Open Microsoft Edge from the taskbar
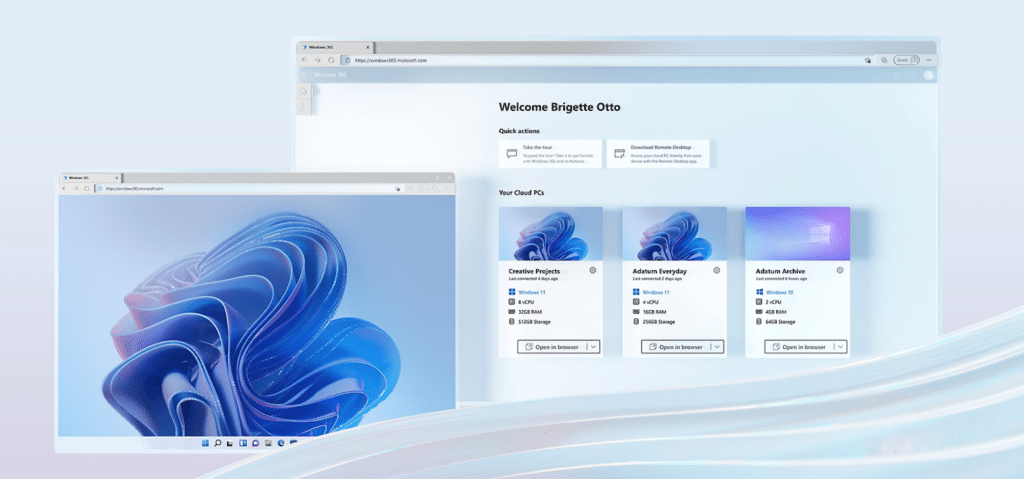Image resolution: width=1024 pixels, height=479 pixels. (282, 442)
